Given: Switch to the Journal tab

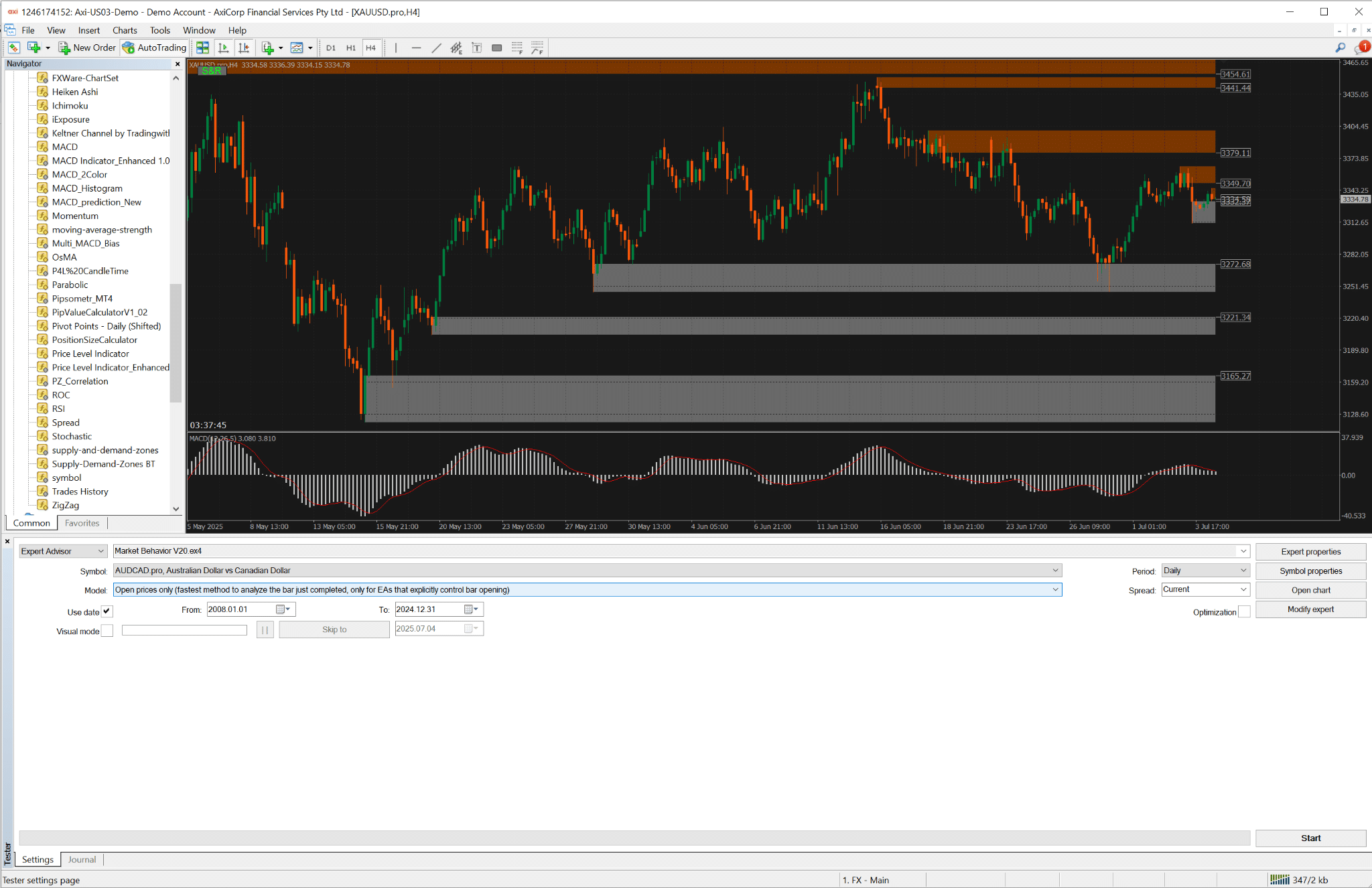Looking at the screenshot, I should 82,859.
